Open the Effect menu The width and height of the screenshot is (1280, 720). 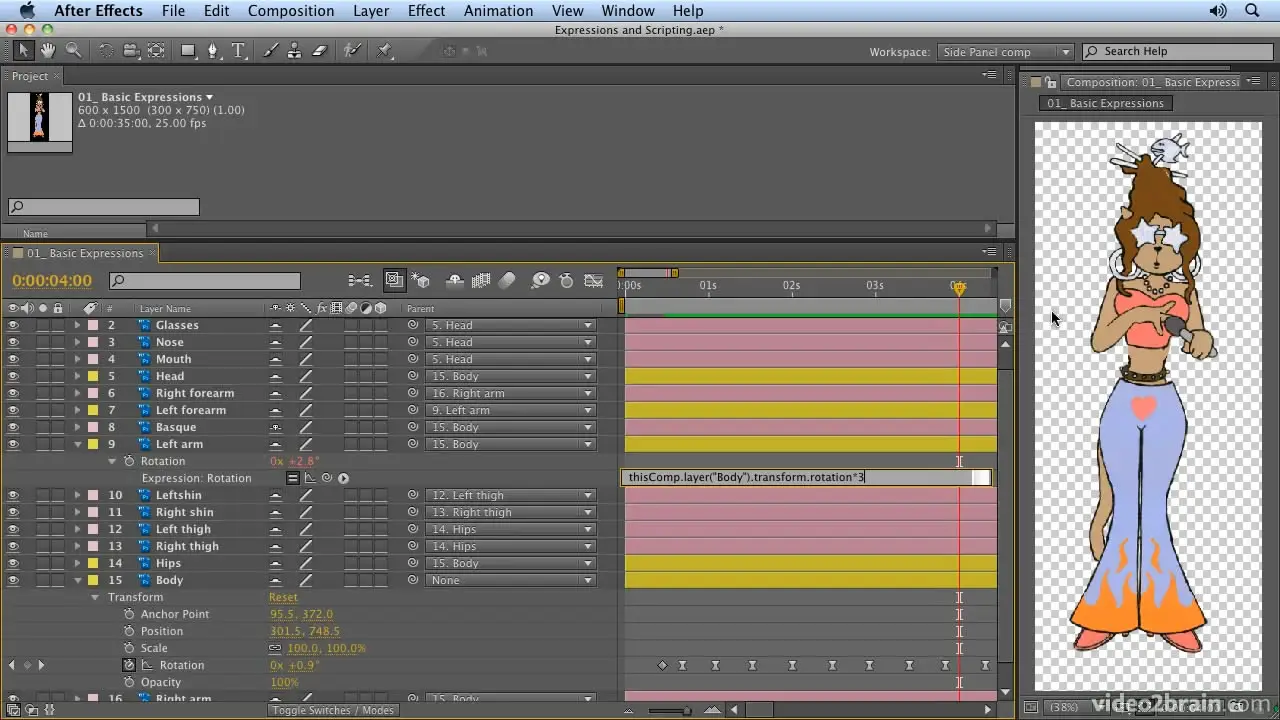[x=426, y=11]
